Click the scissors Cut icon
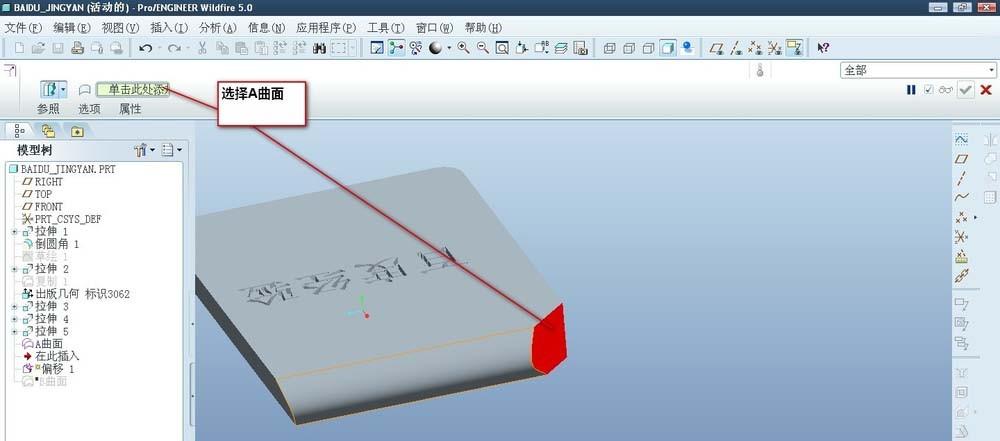Screen dimensions: 1000x441 [203, 48]
